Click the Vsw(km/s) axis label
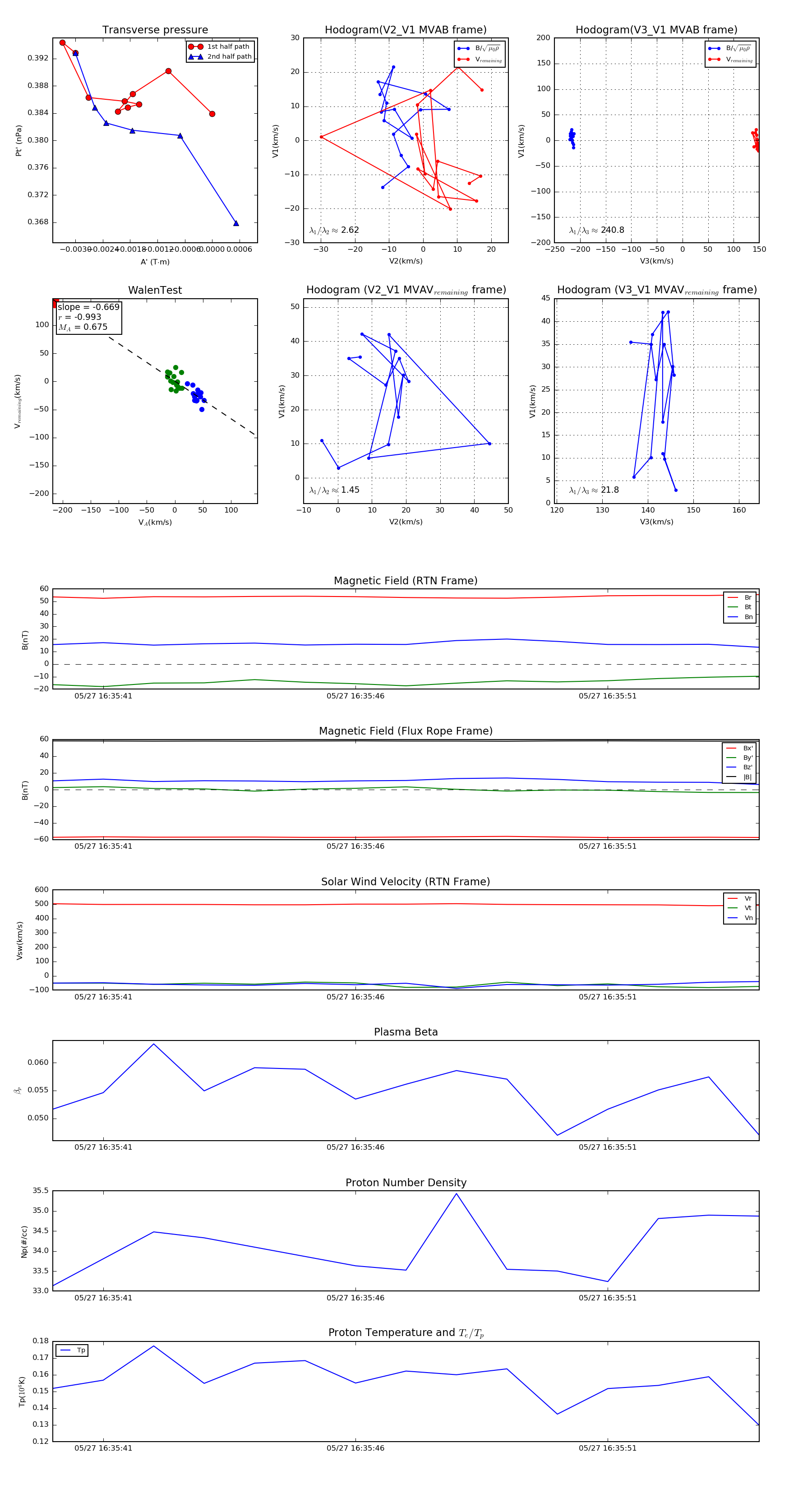This screenshot has width=812, height=1489. (x=20, y=940)
